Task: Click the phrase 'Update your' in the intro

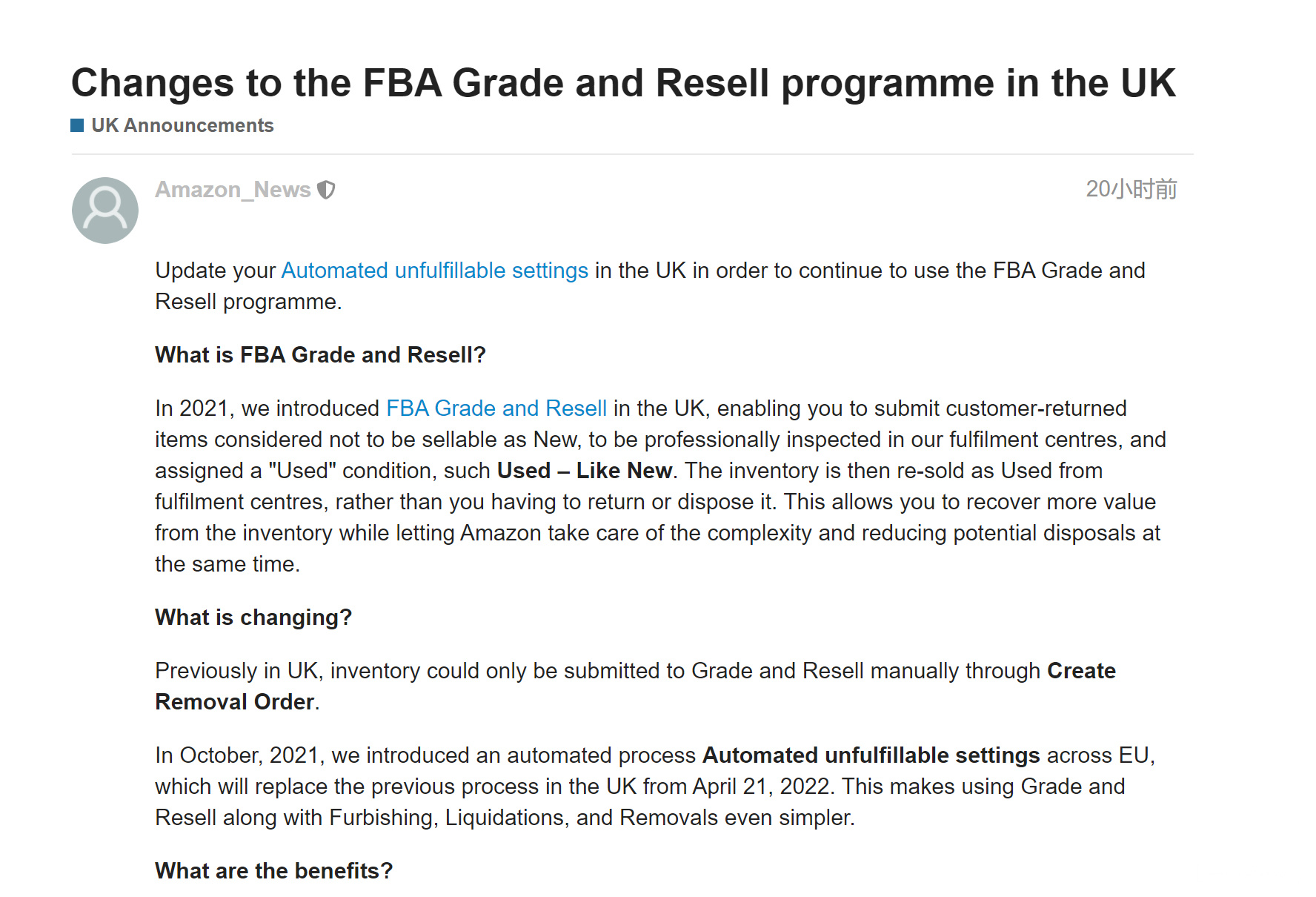Action: coord(215,271)
